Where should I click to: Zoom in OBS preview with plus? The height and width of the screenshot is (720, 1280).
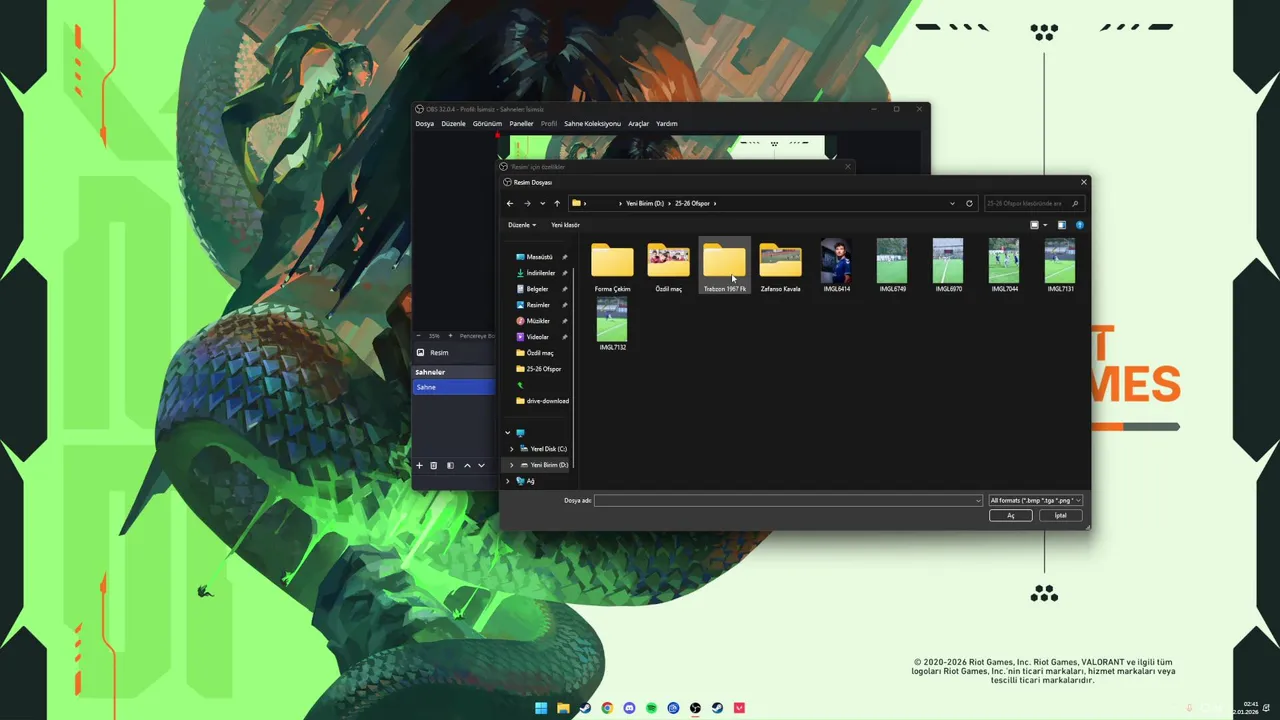(450, 336)
